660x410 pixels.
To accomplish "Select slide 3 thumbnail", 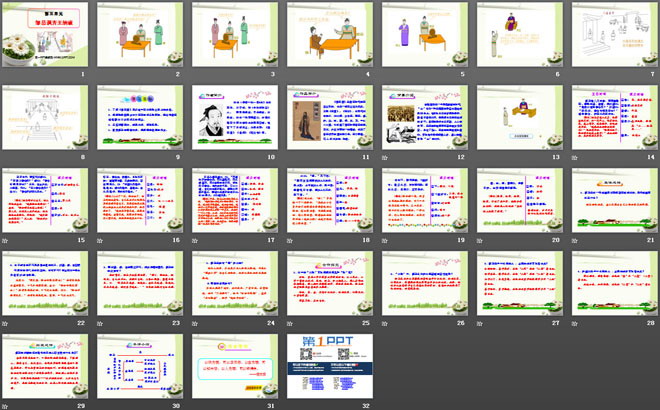I will tap(235, 34).
